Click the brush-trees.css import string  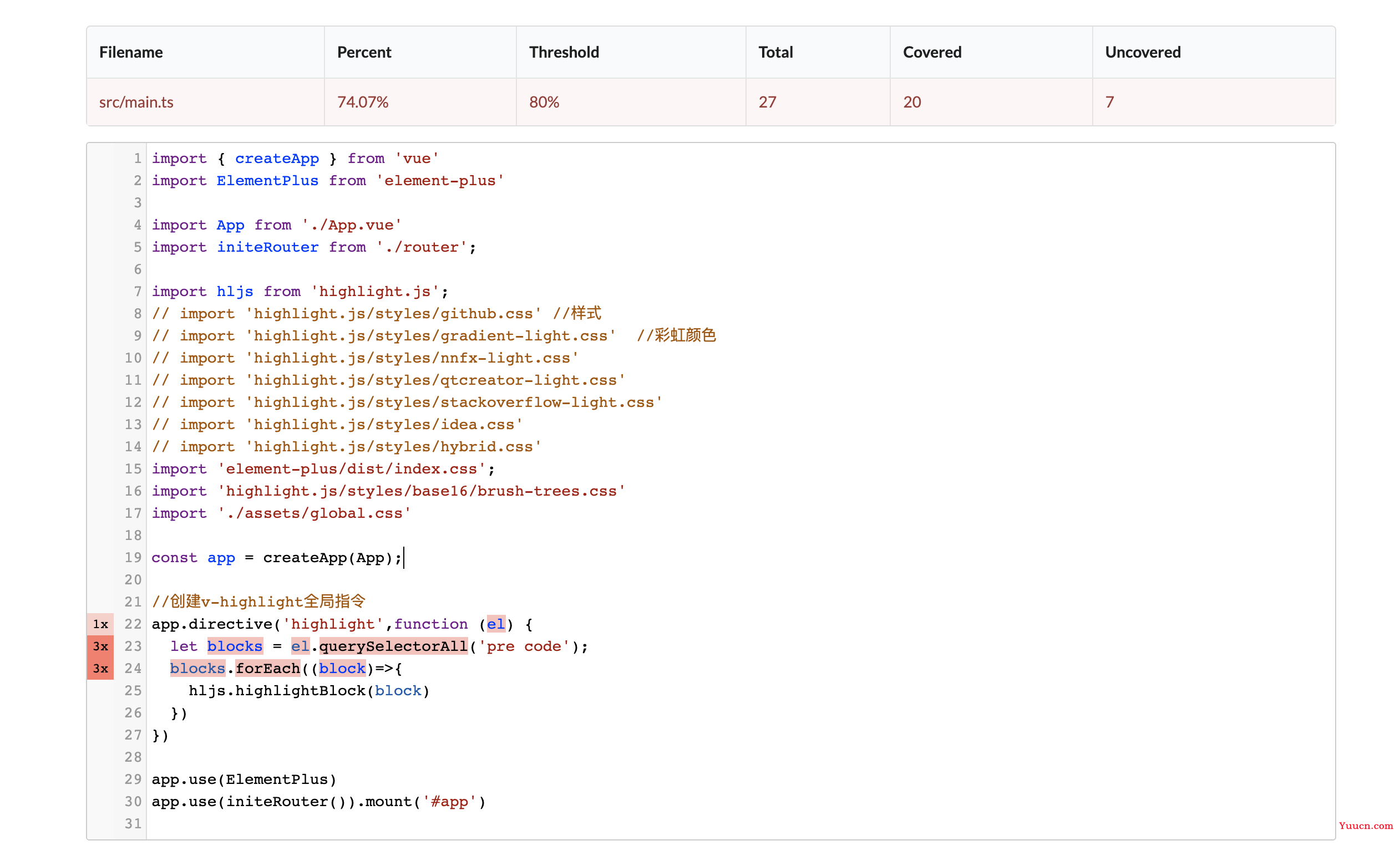421,491
